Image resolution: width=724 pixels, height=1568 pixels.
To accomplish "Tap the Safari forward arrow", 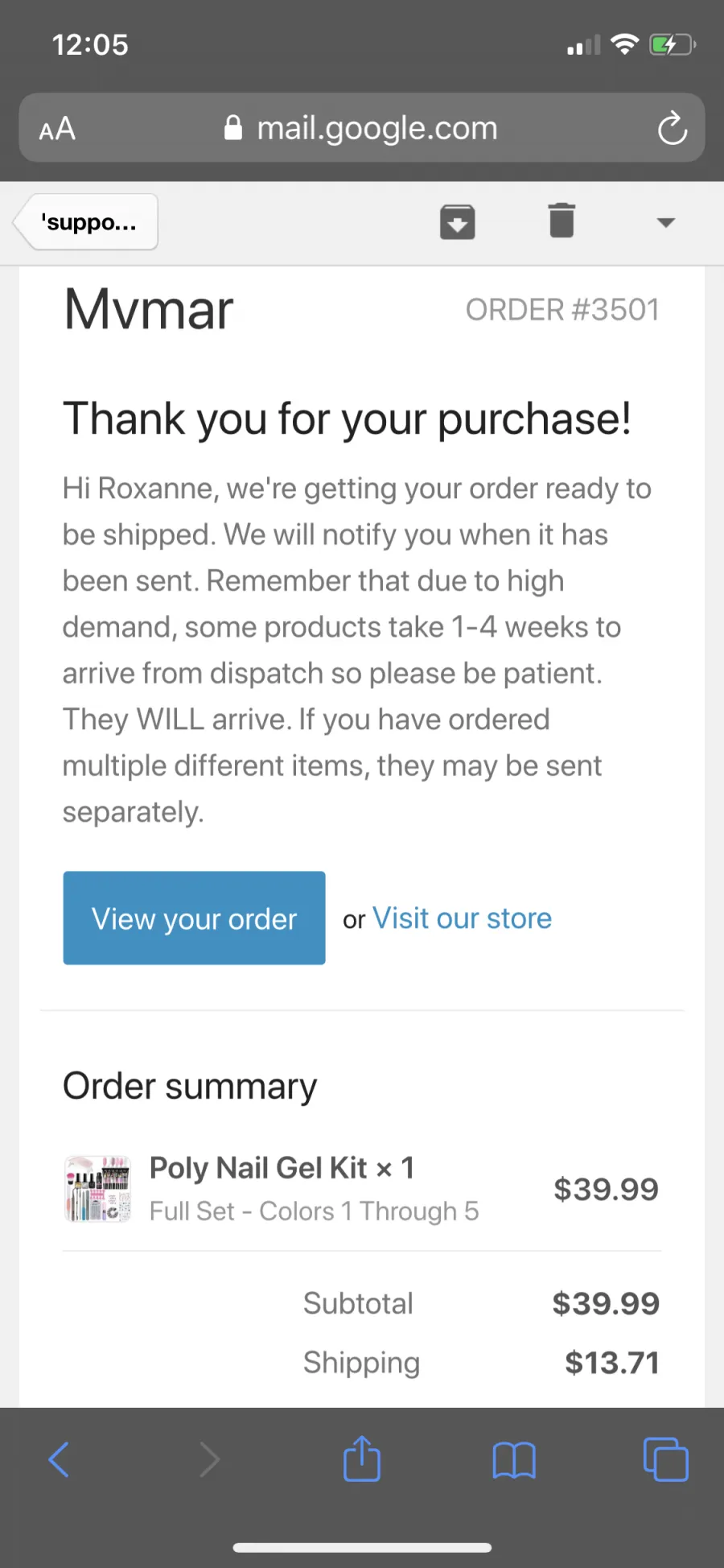I will pos(209,1459).
